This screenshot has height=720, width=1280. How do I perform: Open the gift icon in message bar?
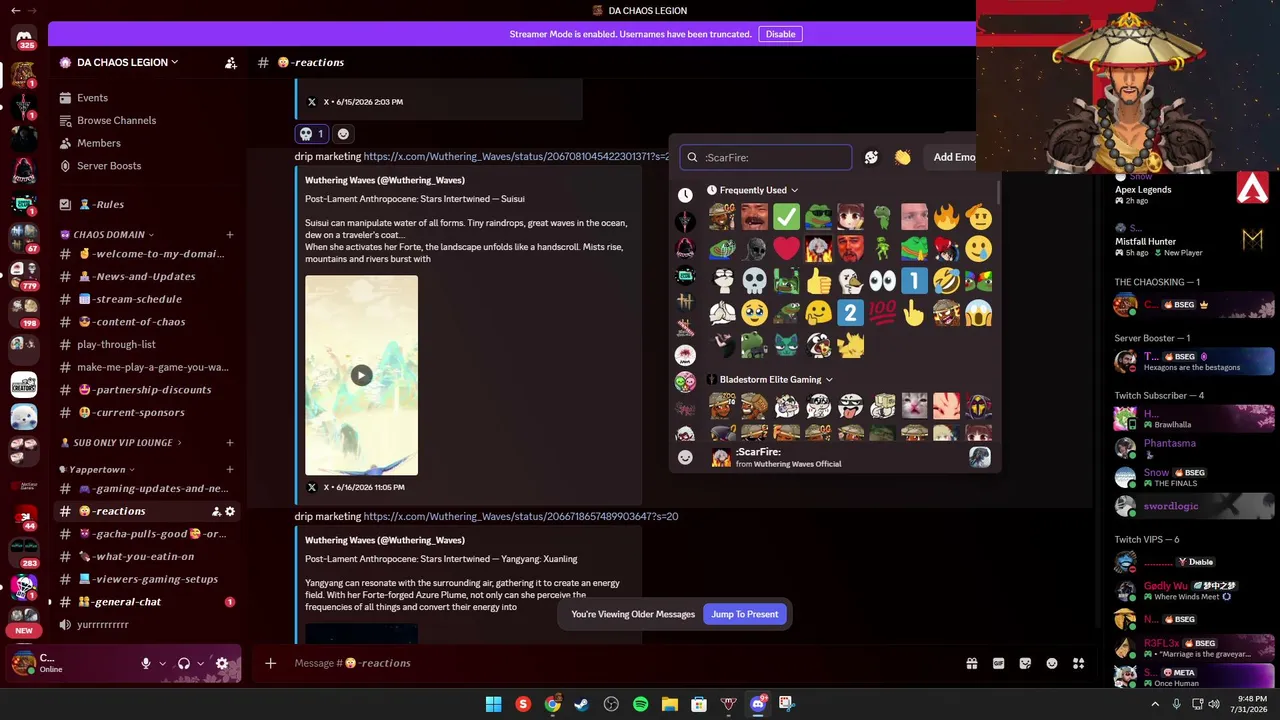(971, 663)
